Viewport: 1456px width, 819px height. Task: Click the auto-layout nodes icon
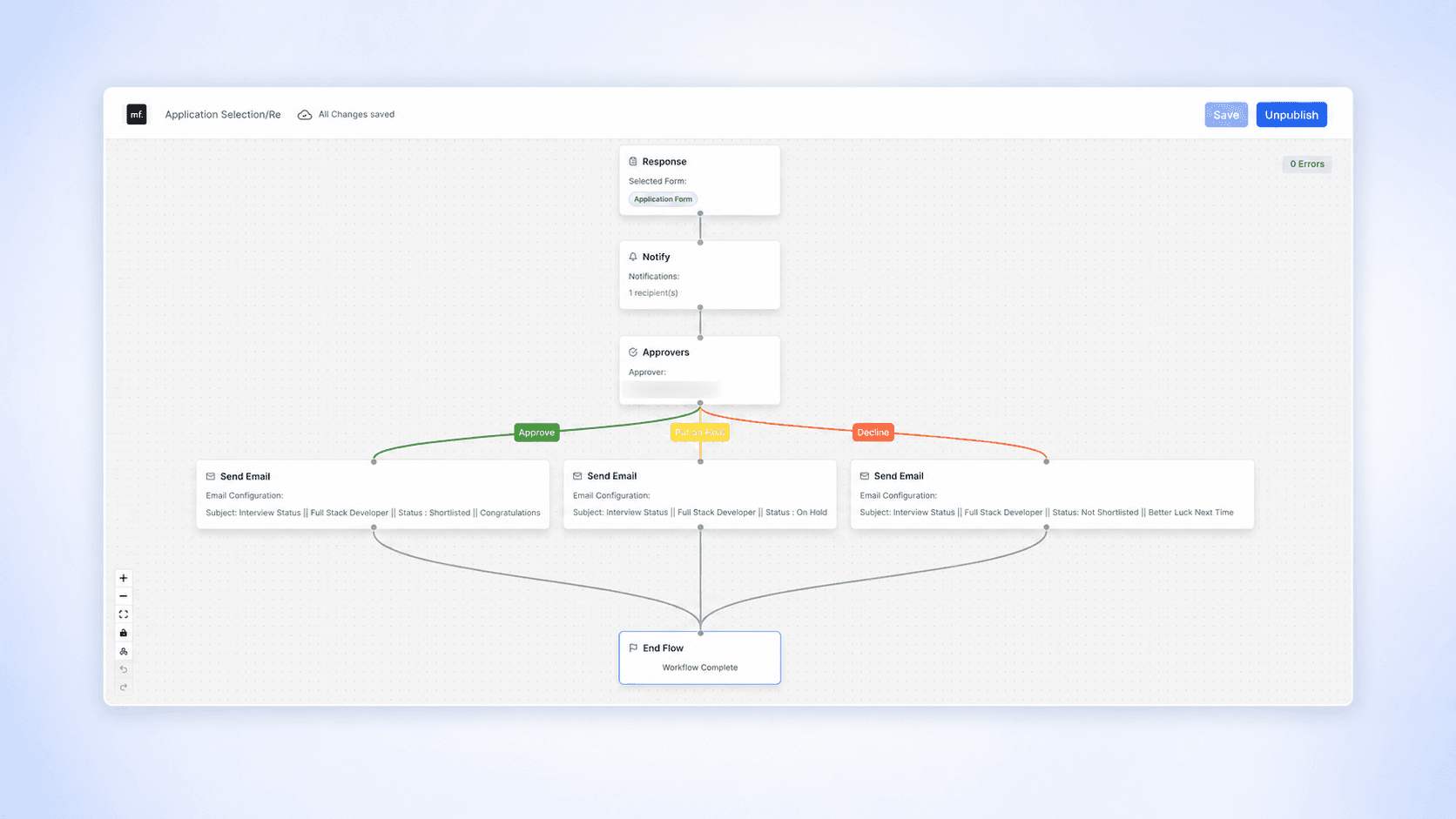coord(124,651)
